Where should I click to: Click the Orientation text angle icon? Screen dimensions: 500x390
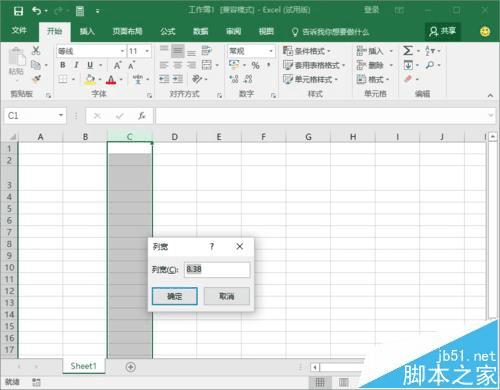197,79
